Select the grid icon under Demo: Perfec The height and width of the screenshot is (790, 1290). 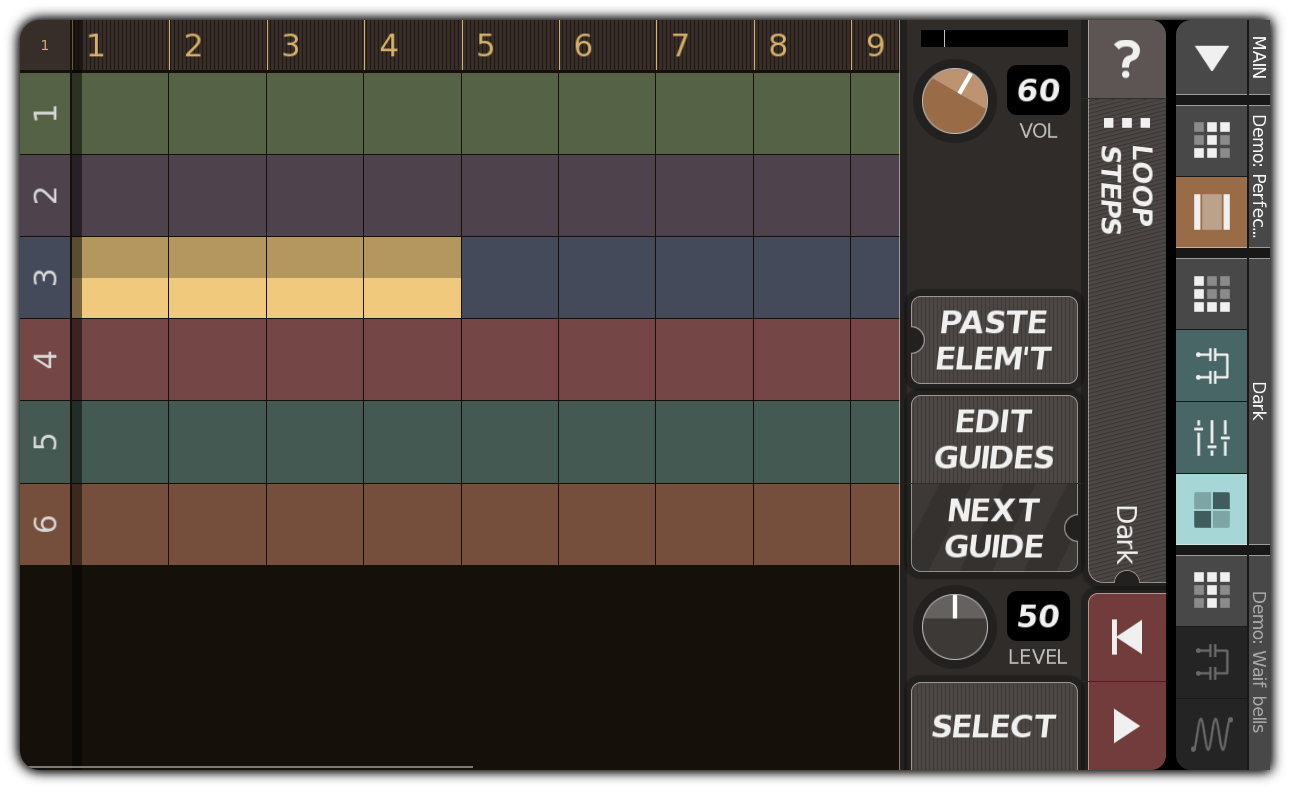click(x=1212, y=140)
